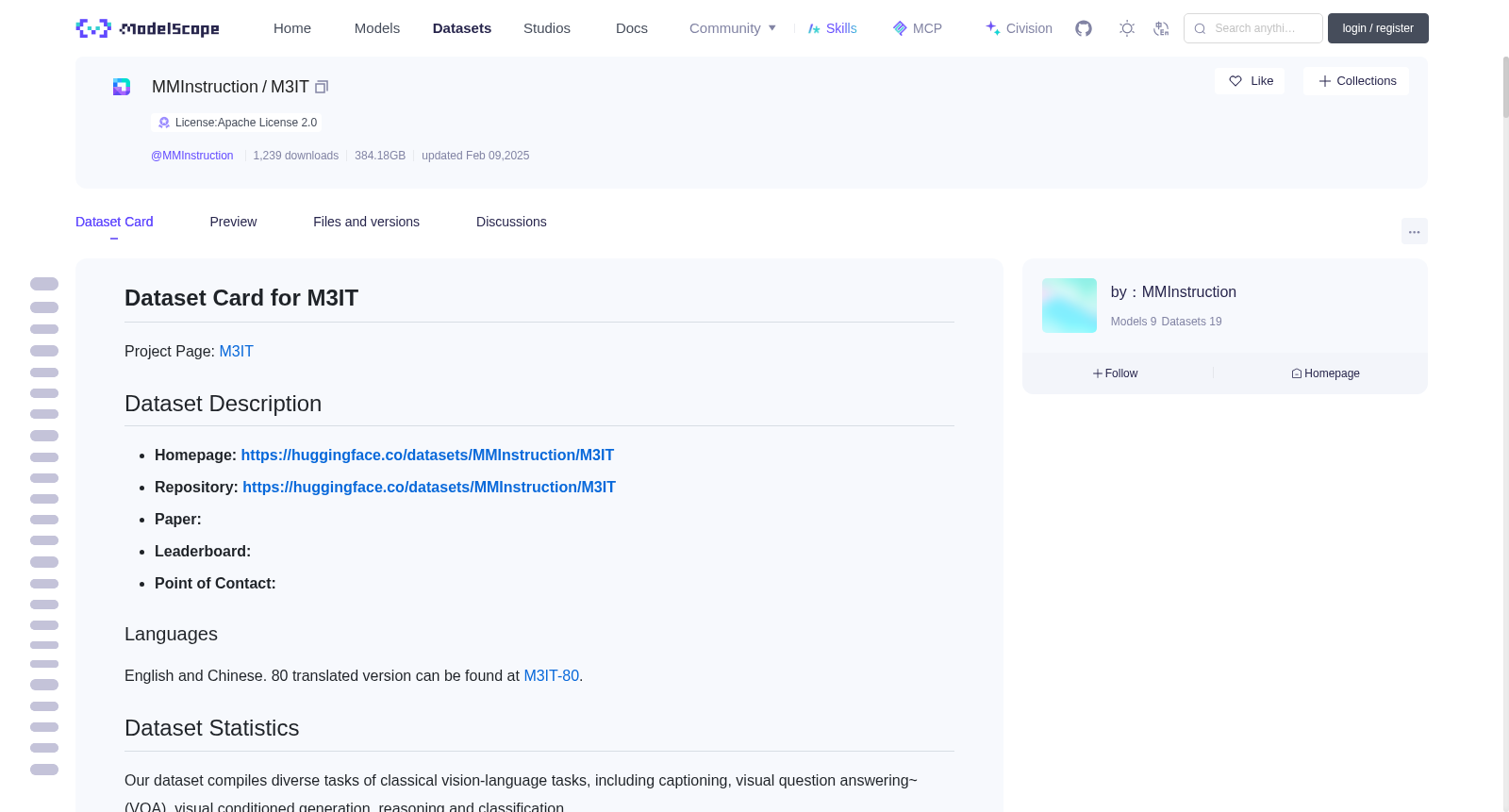The height and width of the screenshot is (812, 1509).
Task: Click the Collections button label
Action: point(1367,81)
